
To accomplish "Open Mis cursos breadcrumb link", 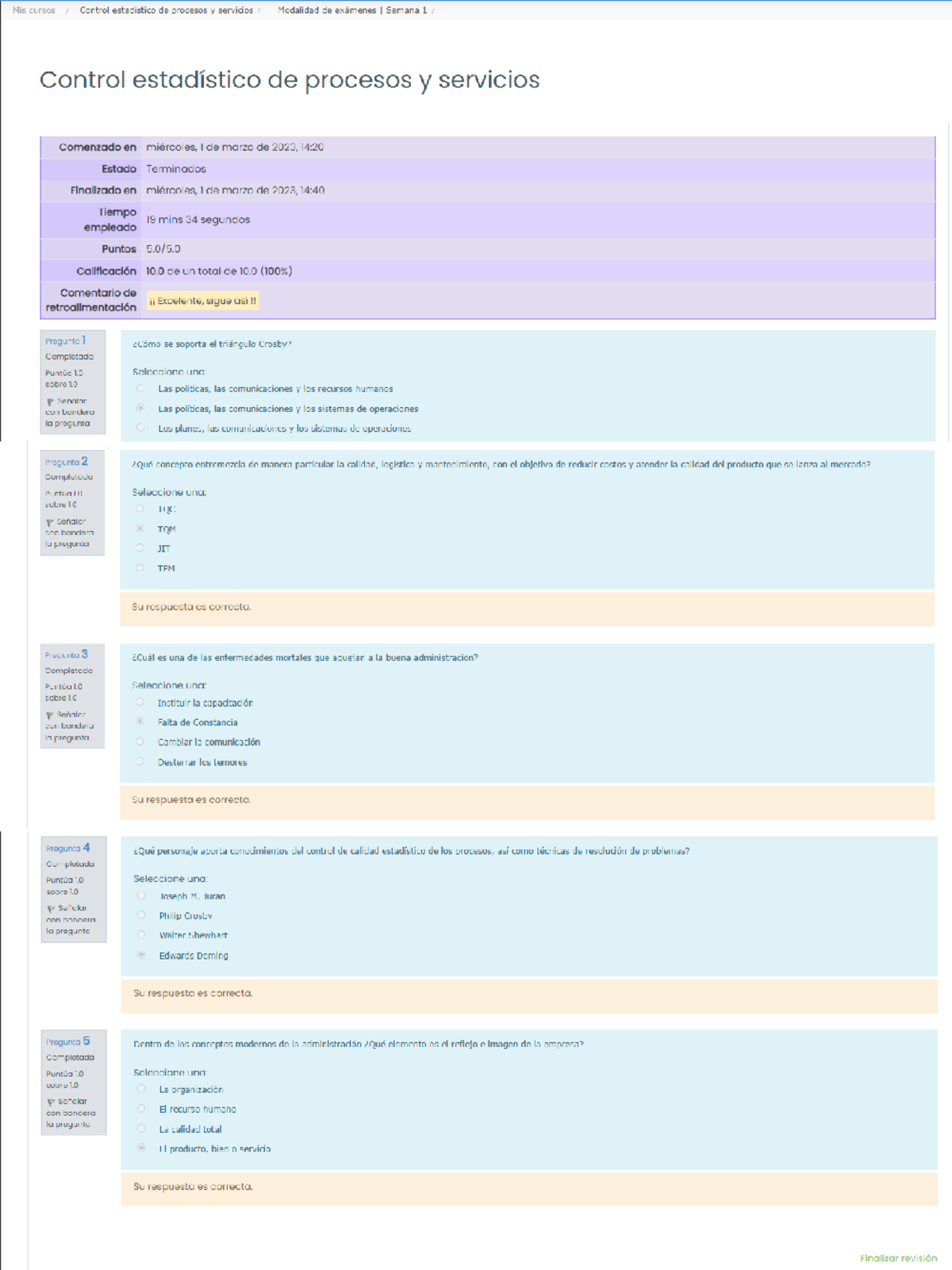I will pyautogui.click(x=34, y=10).
